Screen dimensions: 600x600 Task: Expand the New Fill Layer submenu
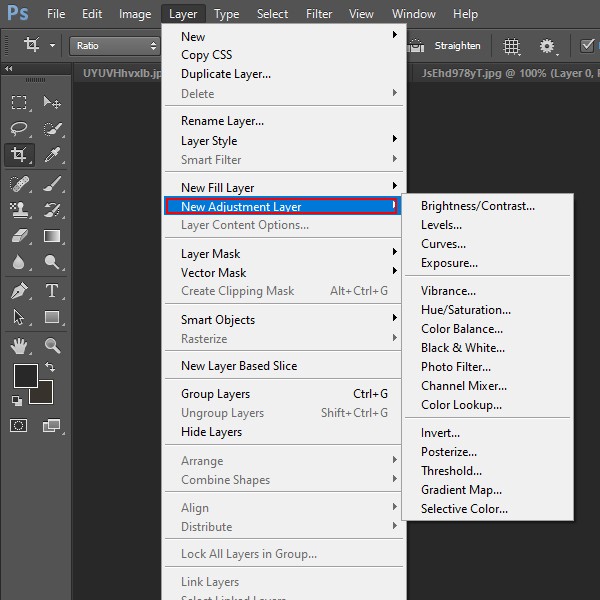[283, 188]
